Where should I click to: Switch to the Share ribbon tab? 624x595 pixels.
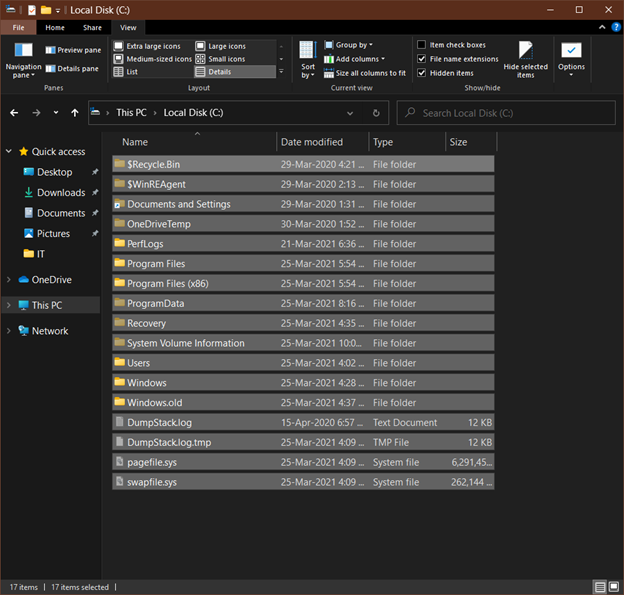coord(92,27)
